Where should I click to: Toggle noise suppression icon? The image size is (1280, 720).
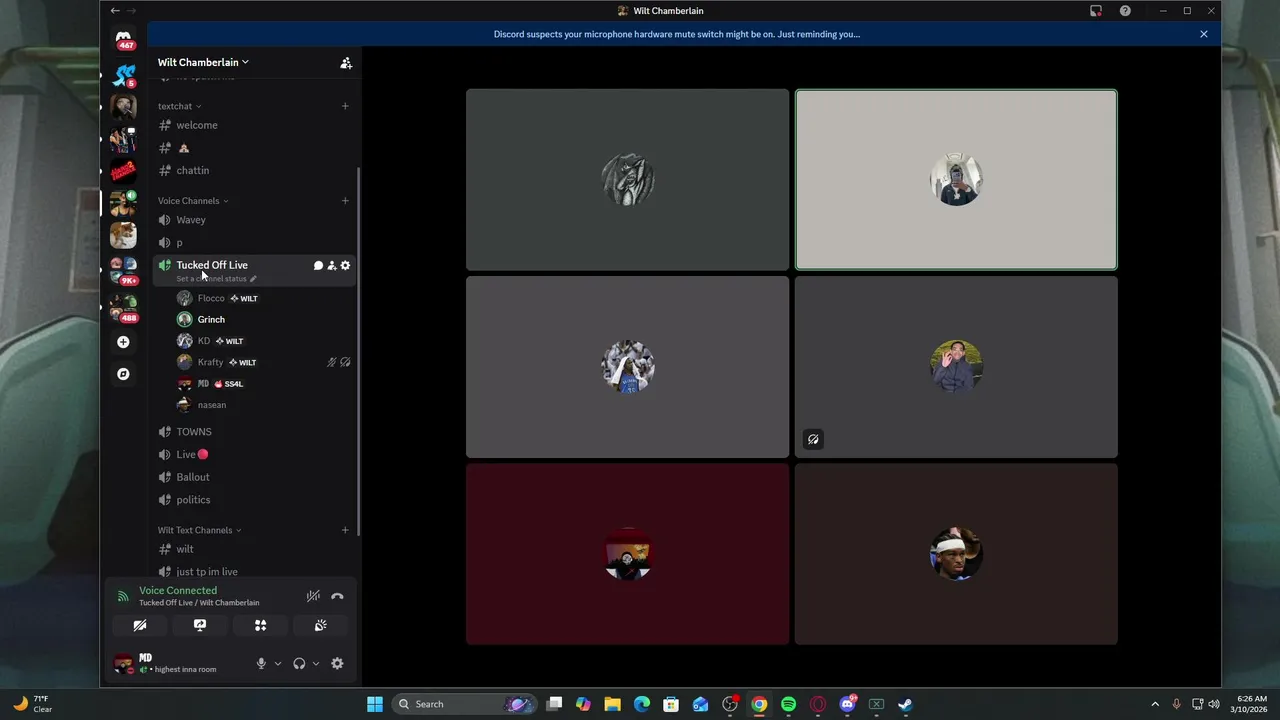313,596
